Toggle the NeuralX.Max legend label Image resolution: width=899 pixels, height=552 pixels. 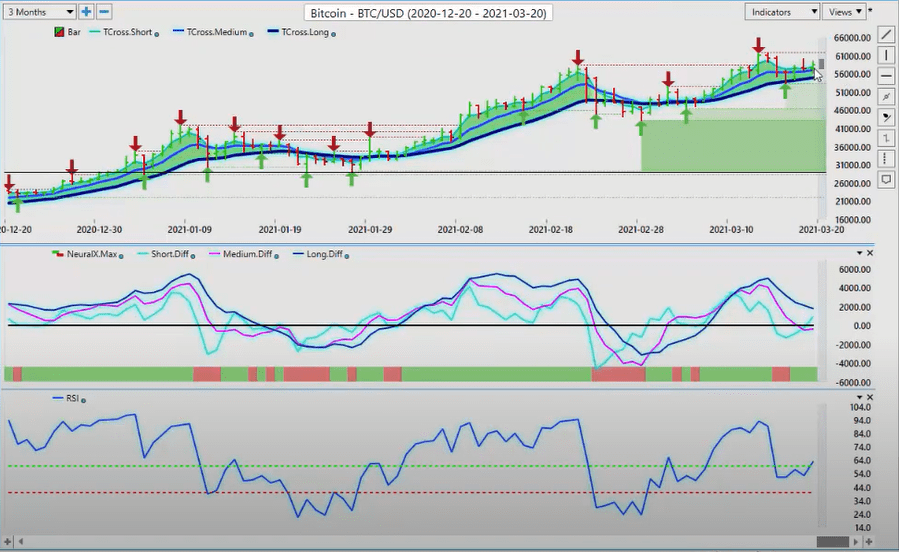[92, 254]
